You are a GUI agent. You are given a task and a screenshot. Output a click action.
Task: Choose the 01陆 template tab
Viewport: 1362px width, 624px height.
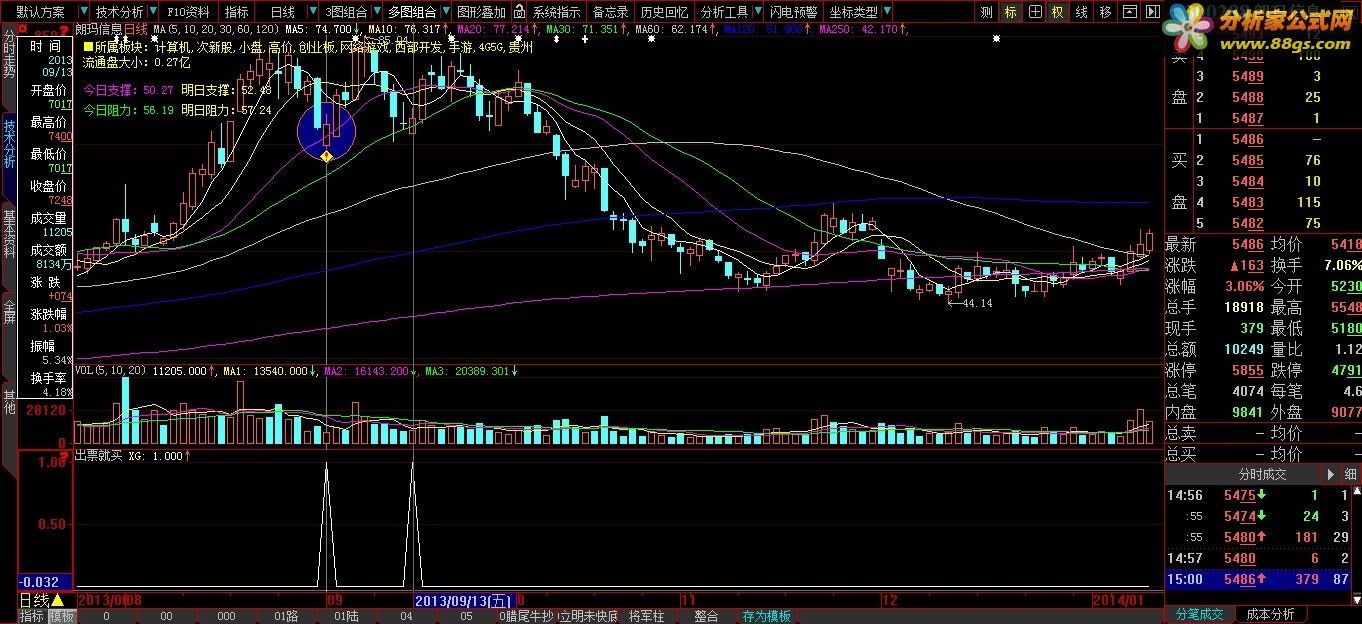click(346, 616)
